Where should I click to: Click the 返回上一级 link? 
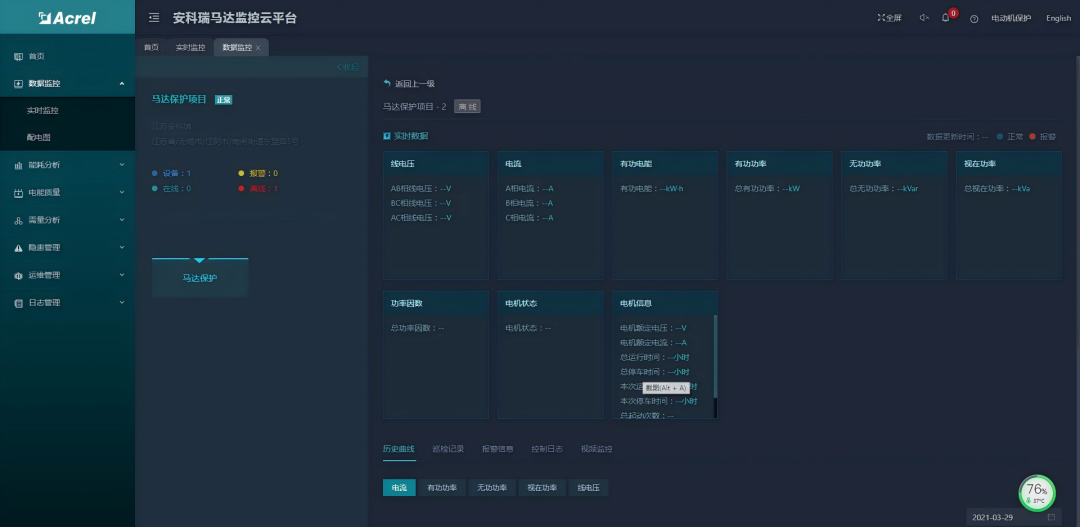click(415, 83)
